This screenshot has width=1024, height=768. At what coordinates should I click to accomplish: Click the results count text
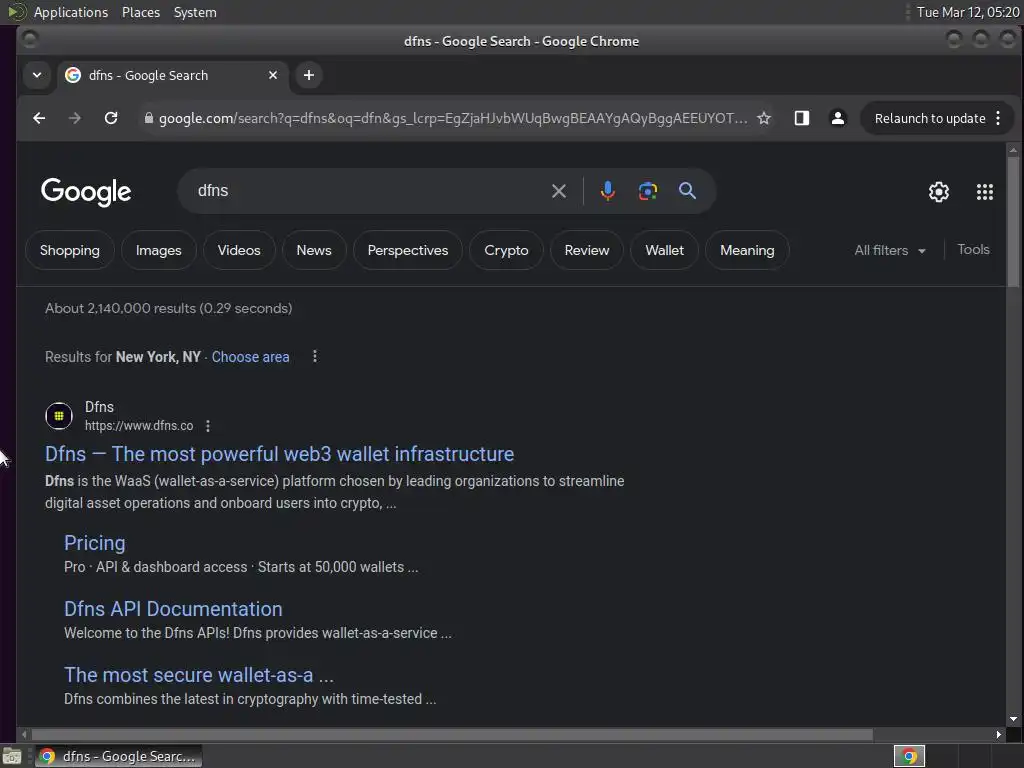[x=168, y=308]
